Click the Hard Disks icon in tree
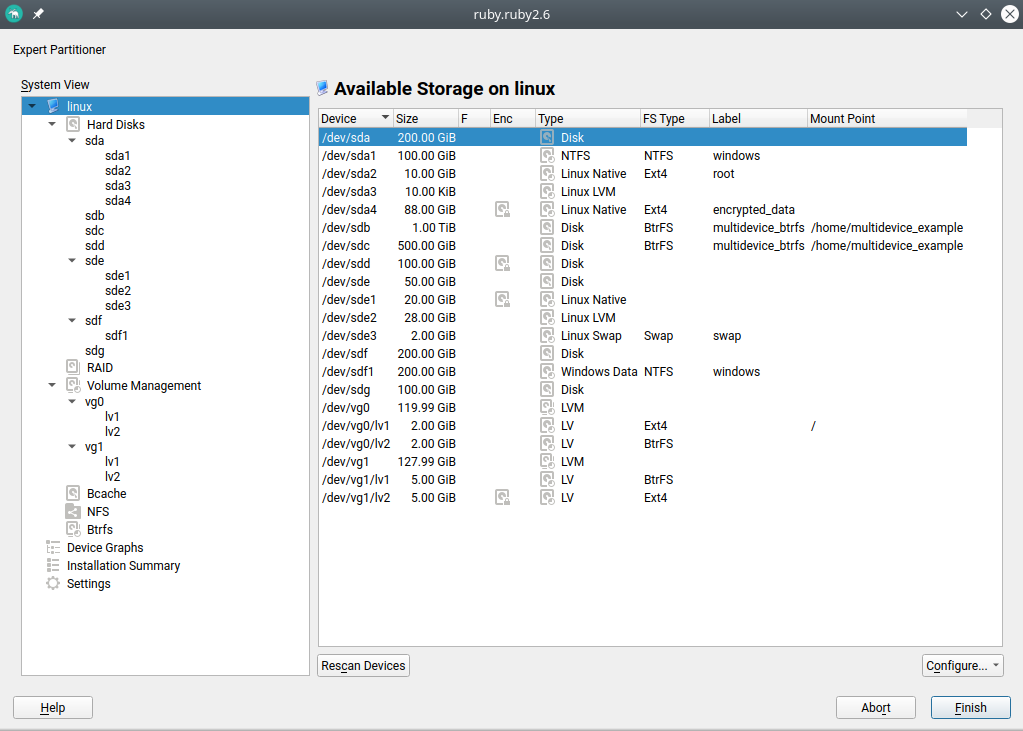1023x731 pixels. (73, 125)
